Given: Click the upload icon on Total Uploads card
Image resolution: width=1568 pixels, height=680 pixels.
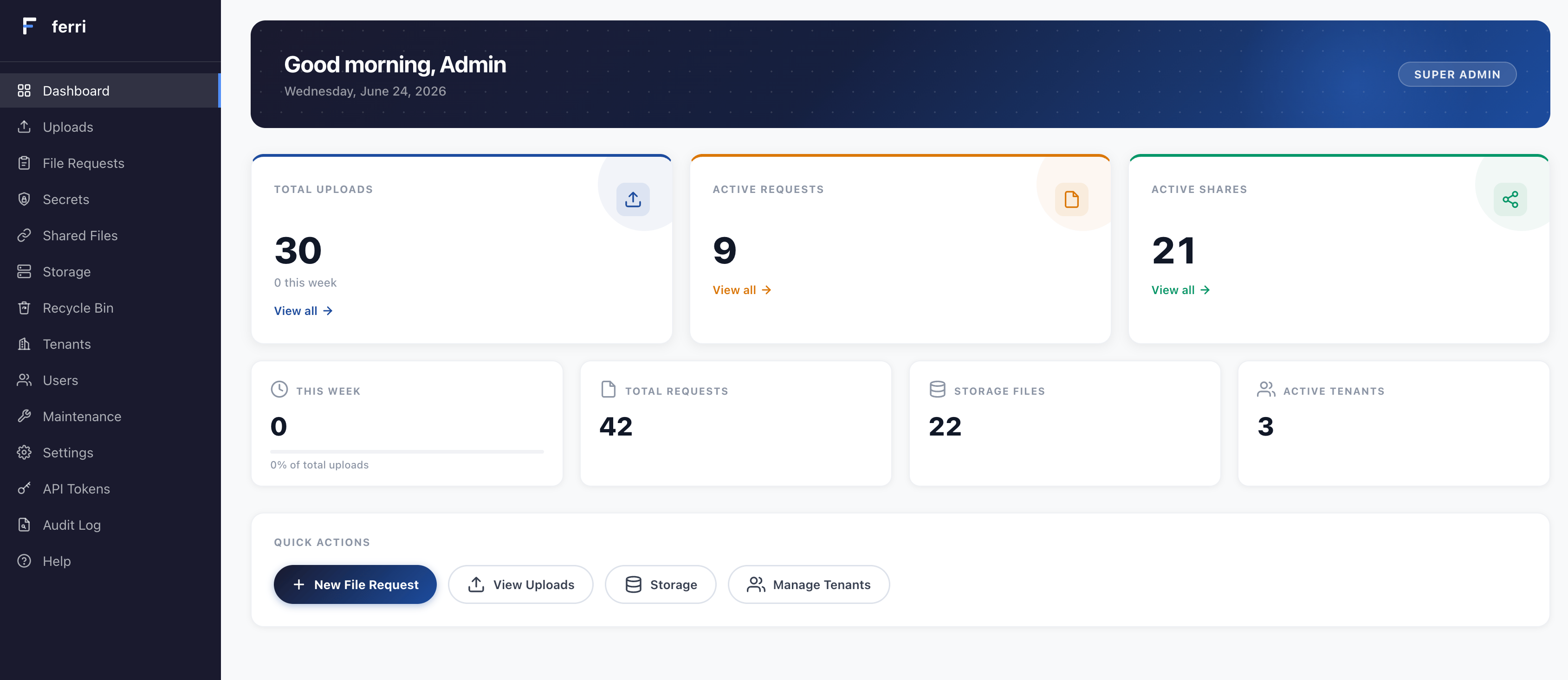Looking at the screenshot, I should tap(633, 199).
